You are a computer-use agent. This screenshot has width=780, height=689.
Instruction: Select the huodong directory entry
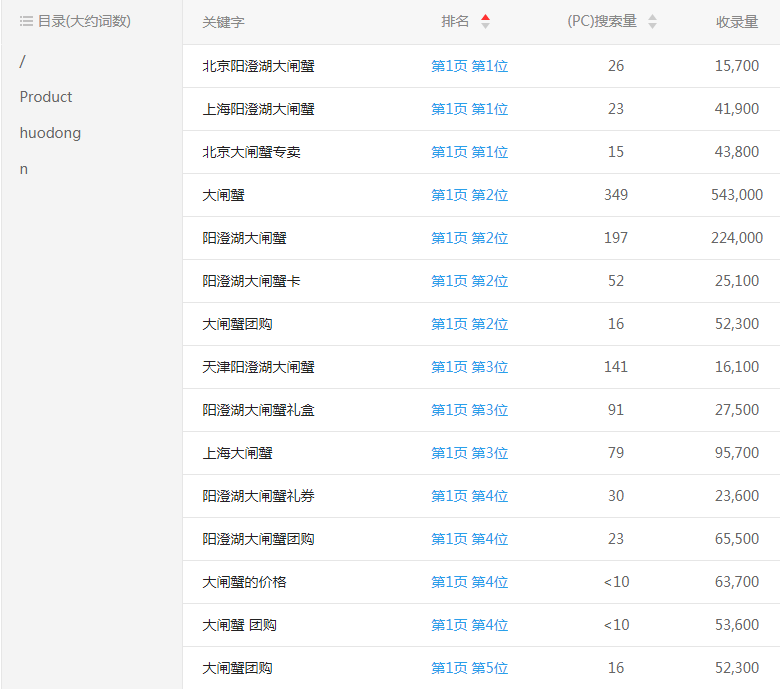tap(50, 133)
